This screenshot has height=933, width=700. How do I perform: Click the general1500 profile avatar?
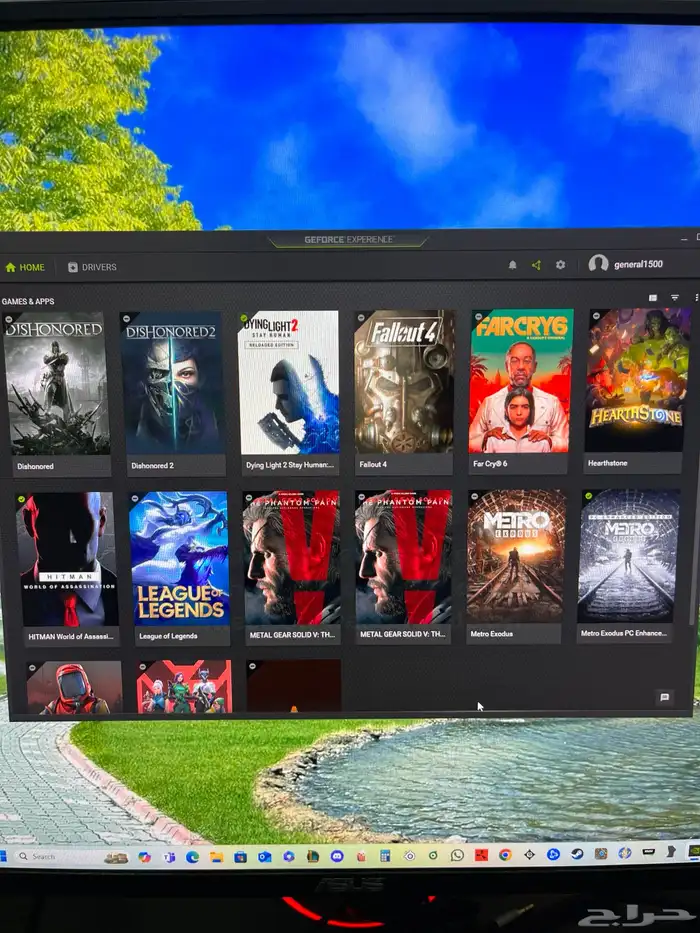[598, 264]
